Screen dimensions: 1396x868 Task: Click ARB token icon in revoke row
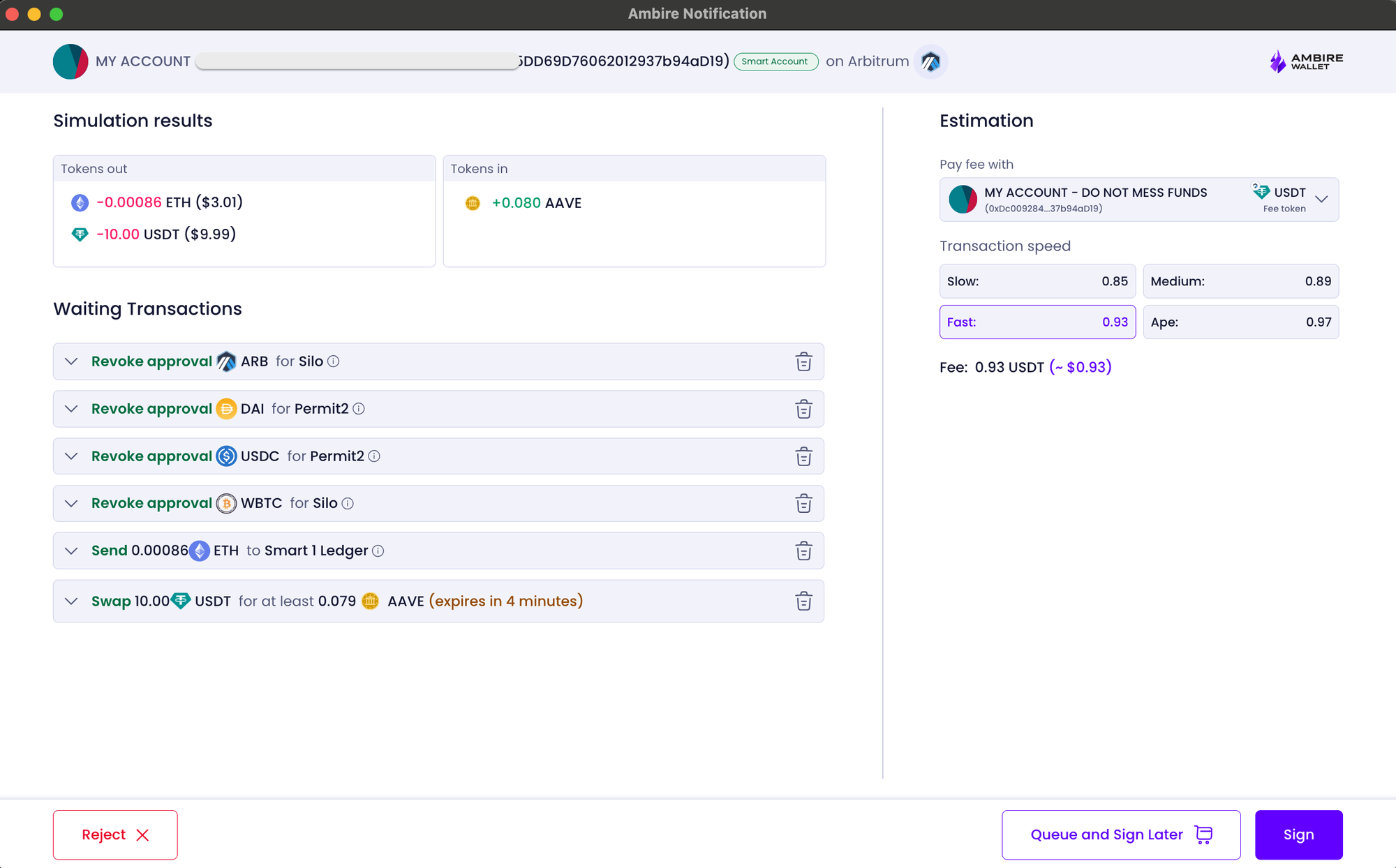click(226, 361)
